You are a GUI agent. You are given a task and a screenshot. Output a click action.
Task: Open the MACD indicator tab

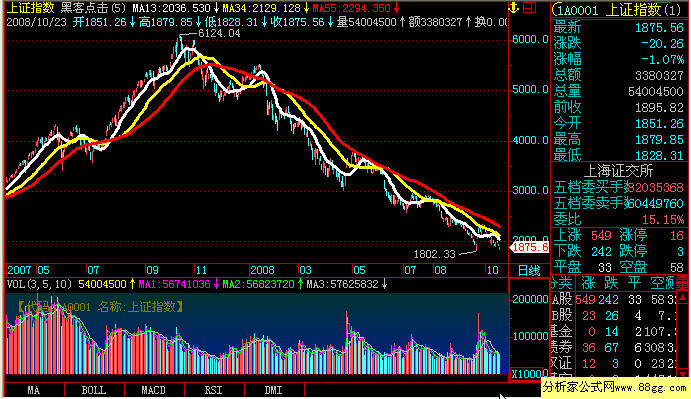click(154, 390)
